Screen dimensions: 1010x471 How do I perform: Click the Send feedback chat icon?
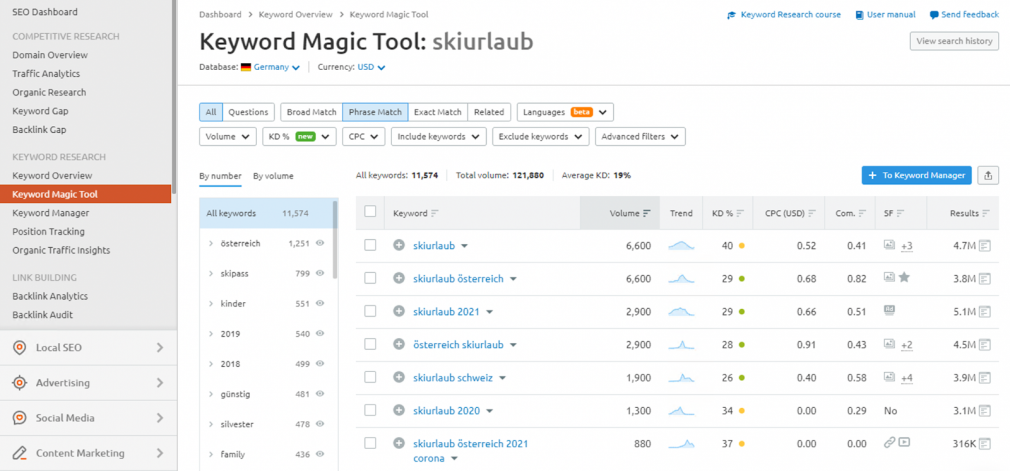tap(934, 15)
